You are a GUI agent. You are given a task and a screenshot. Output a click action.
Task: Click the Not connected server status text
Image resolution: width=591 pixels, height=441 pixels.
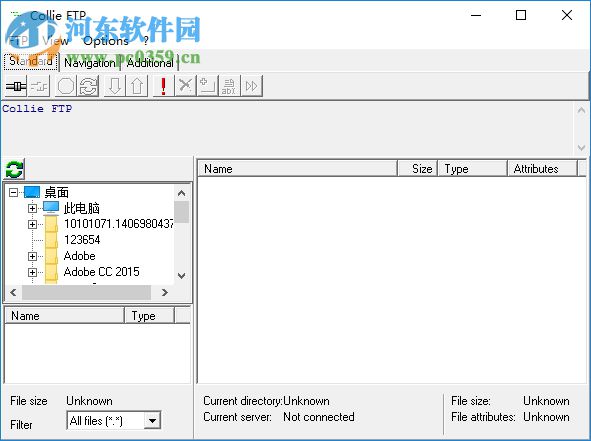(318, 417)
